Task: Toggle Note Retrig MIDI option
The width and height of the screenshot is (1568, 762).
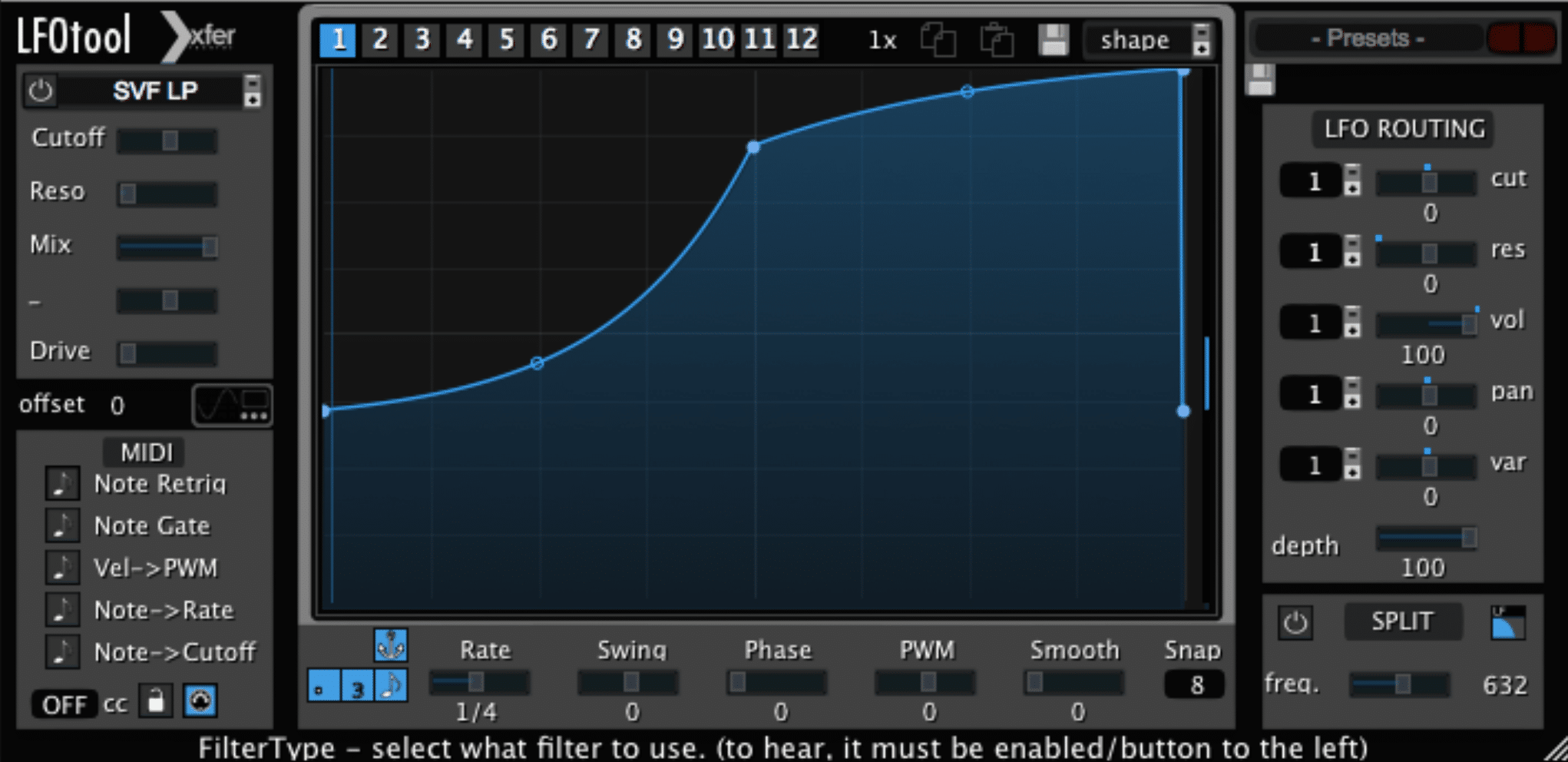Action: (62, 484)
